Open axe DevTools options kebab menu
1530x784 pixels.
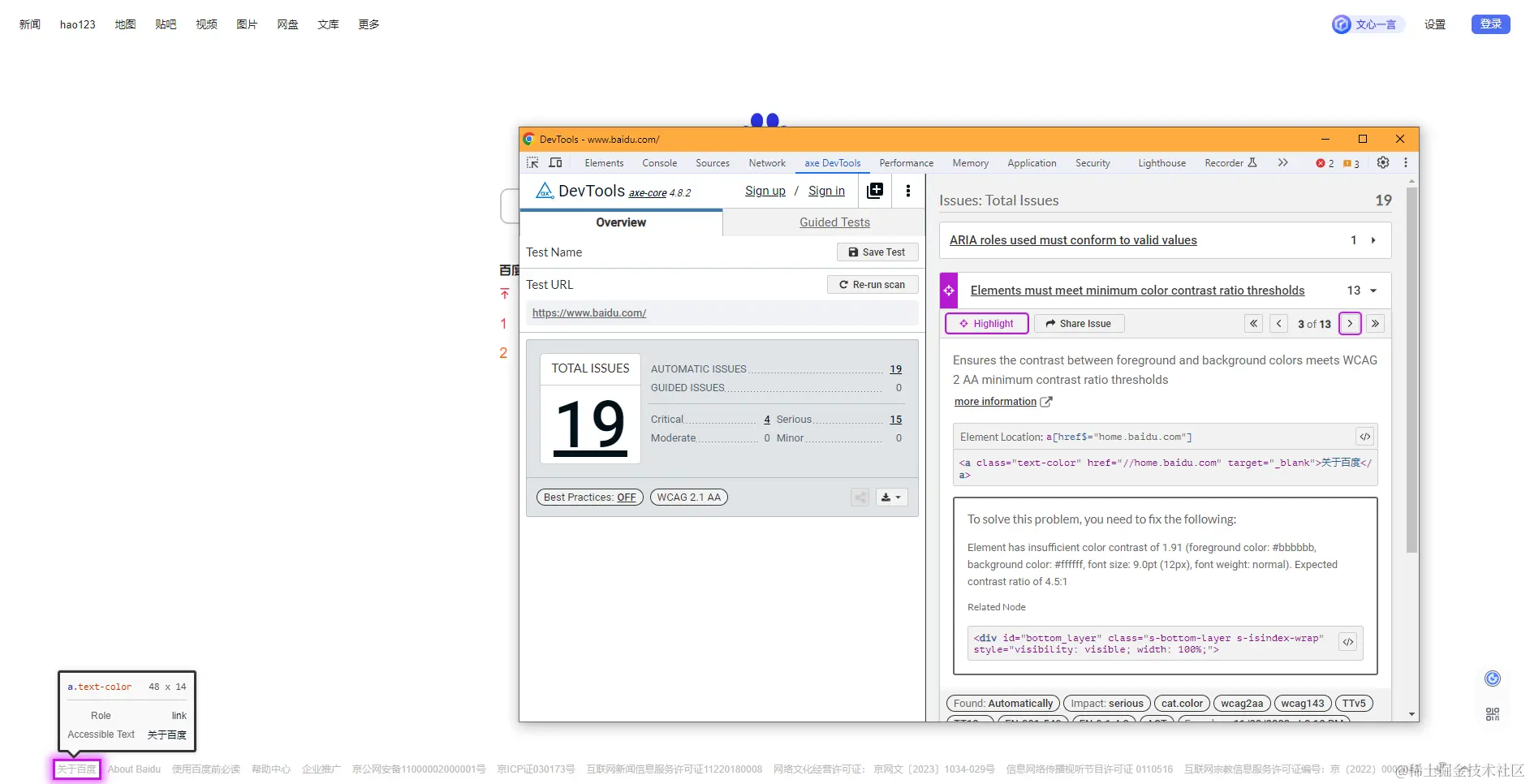click(x=908, y=191)
